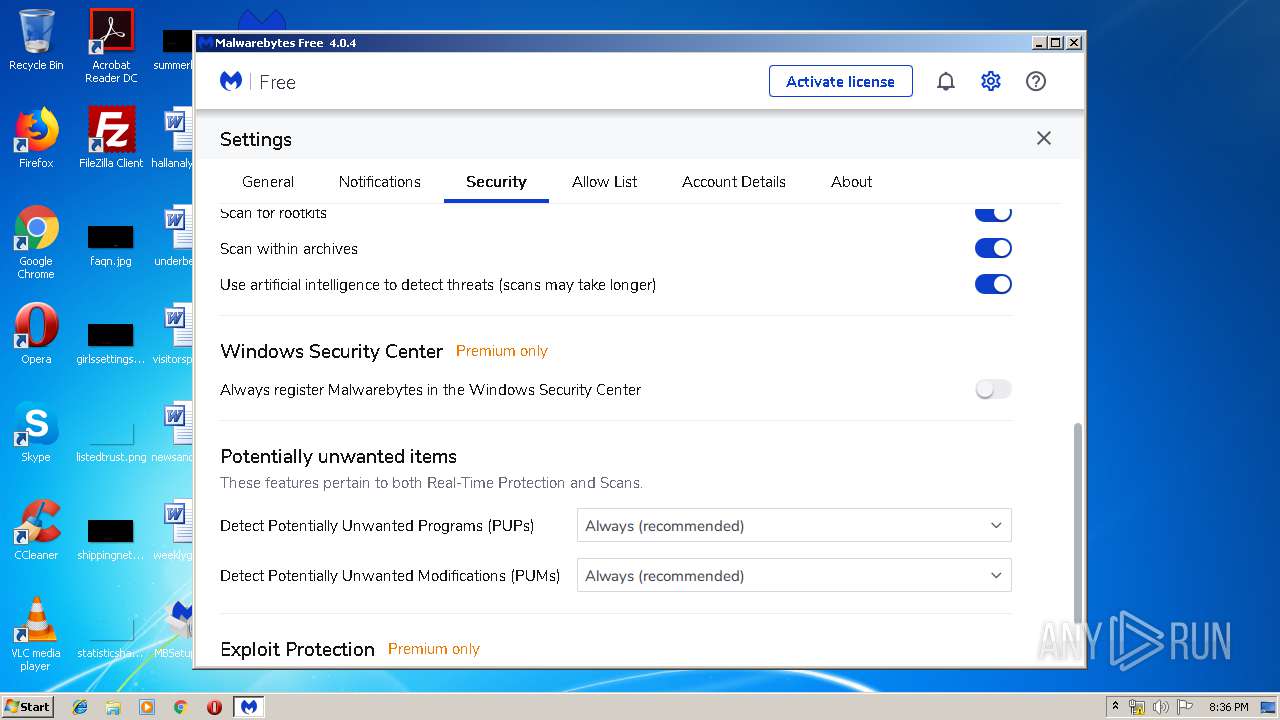Screen dimensions: 1280x720
Task: Click the volume icon in system tray
Action: tap(1160, 707)
